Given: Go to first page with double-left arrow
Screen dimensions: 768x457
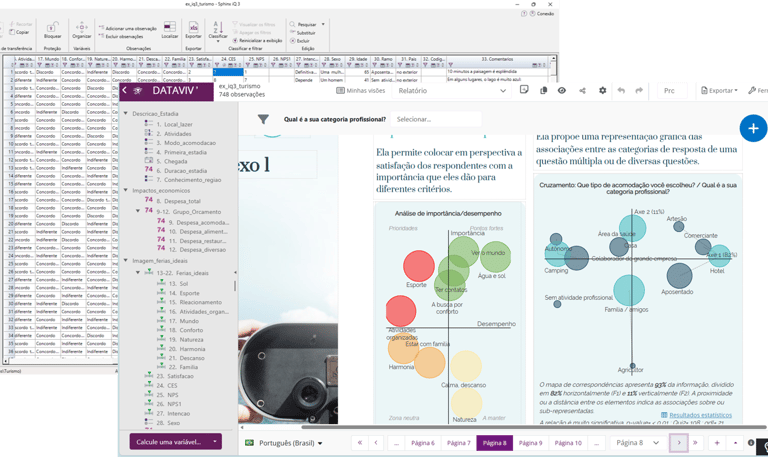Looking at the screenshot, I should click(360, 443).
